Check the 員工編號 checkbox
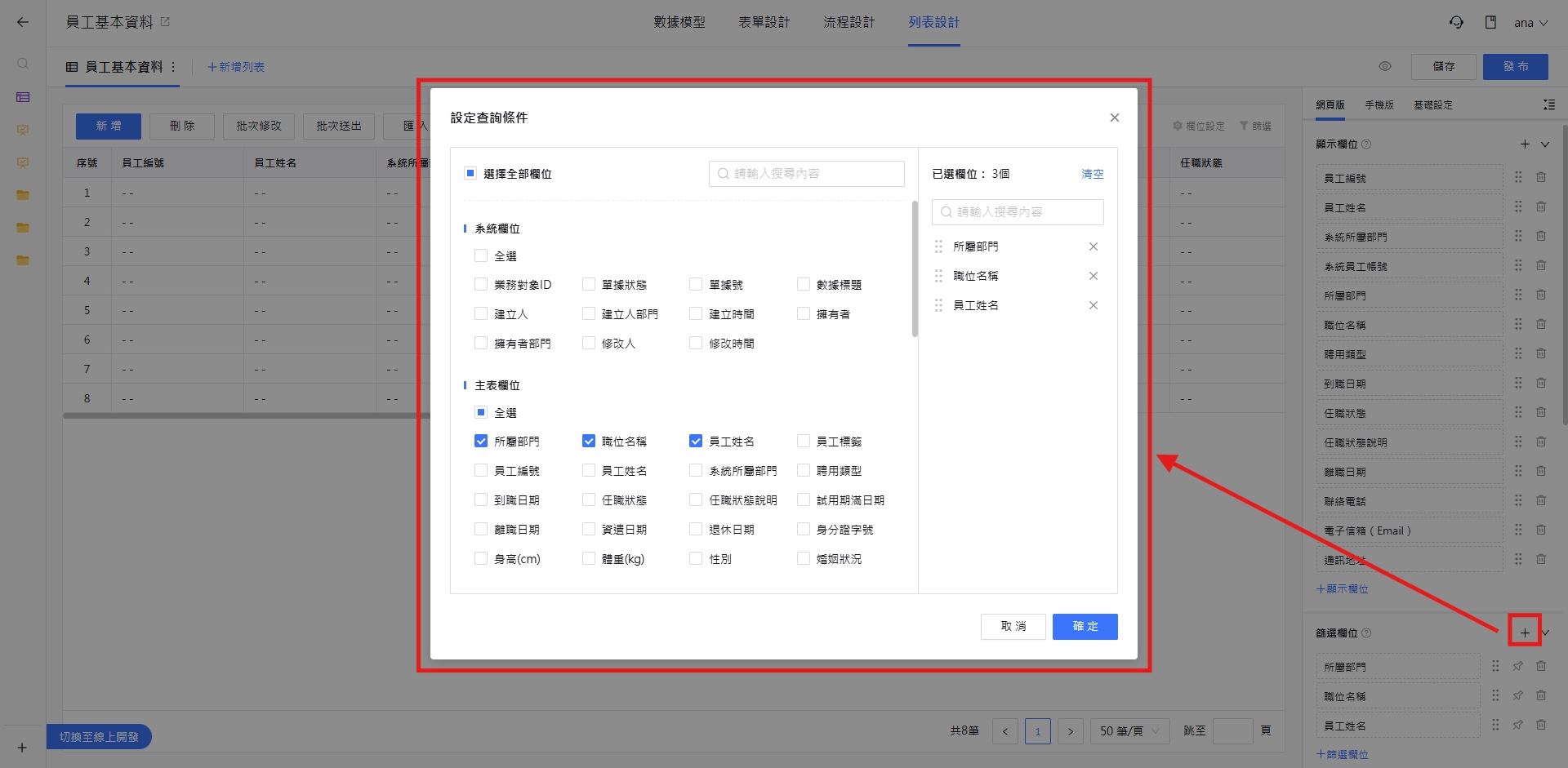Image resolution: width=1568 pixels, height=768 pixels. (x=481, y=470)
